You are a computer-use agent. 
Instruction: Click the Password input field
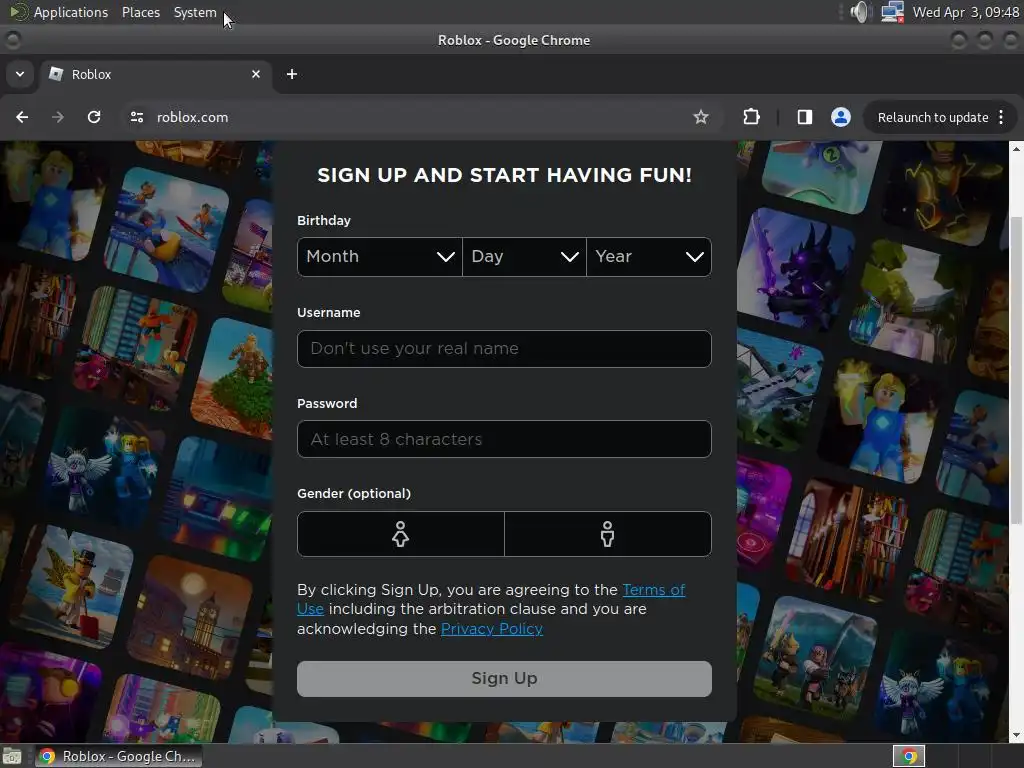tap(504, 439)
